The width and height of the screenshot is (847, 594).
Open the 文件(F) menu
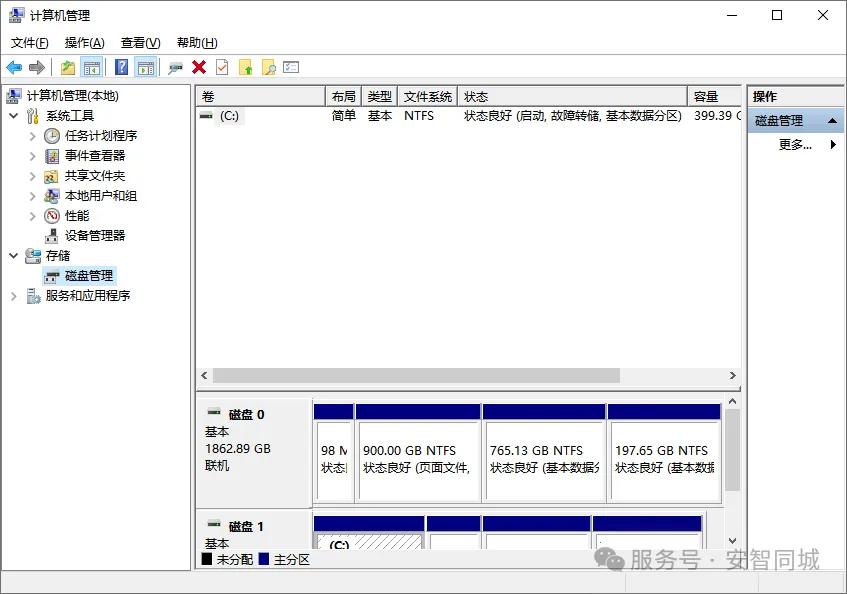(30, 43)
